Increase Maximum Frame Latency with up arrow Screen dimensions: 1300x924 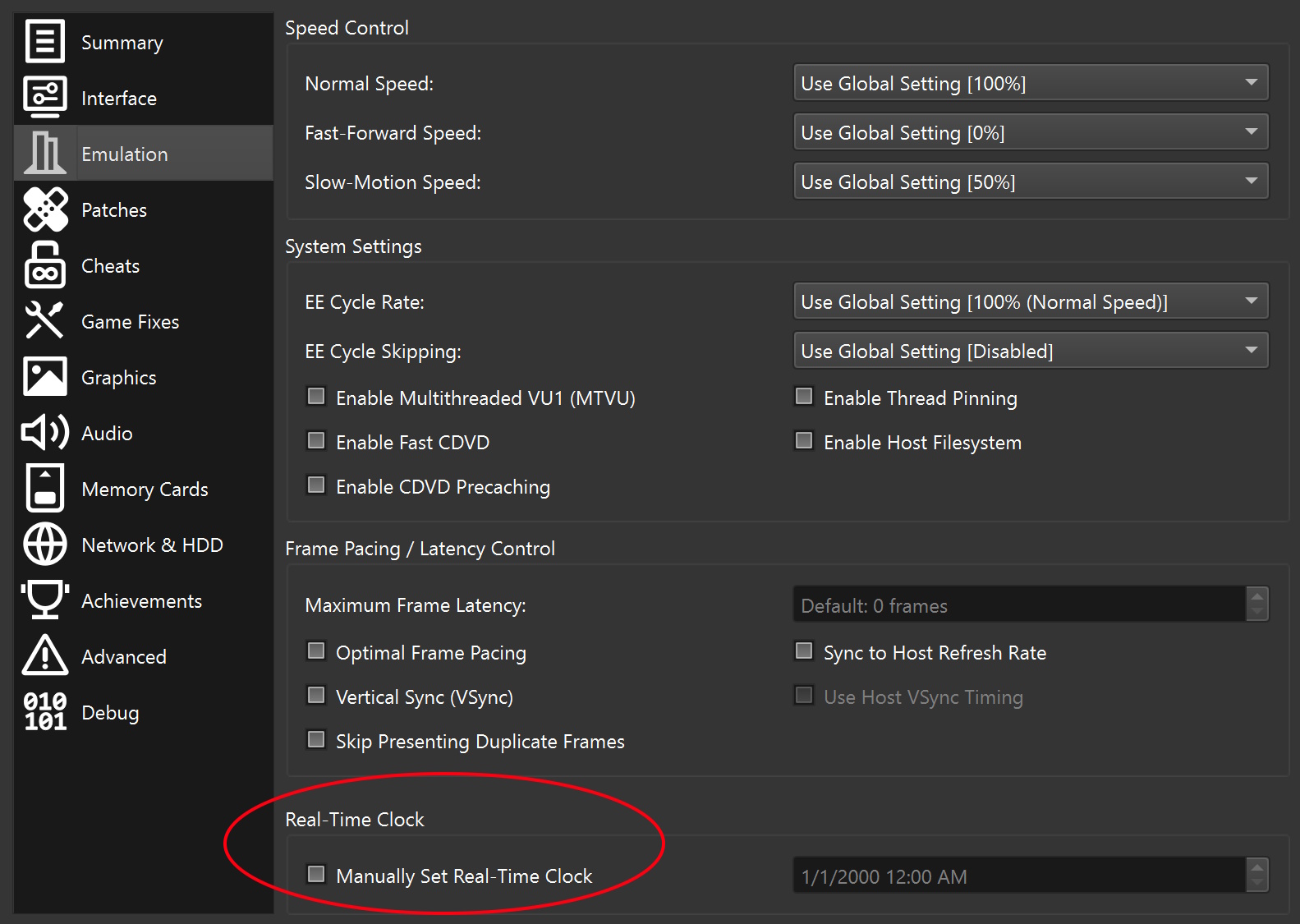tap(1257, 596)
